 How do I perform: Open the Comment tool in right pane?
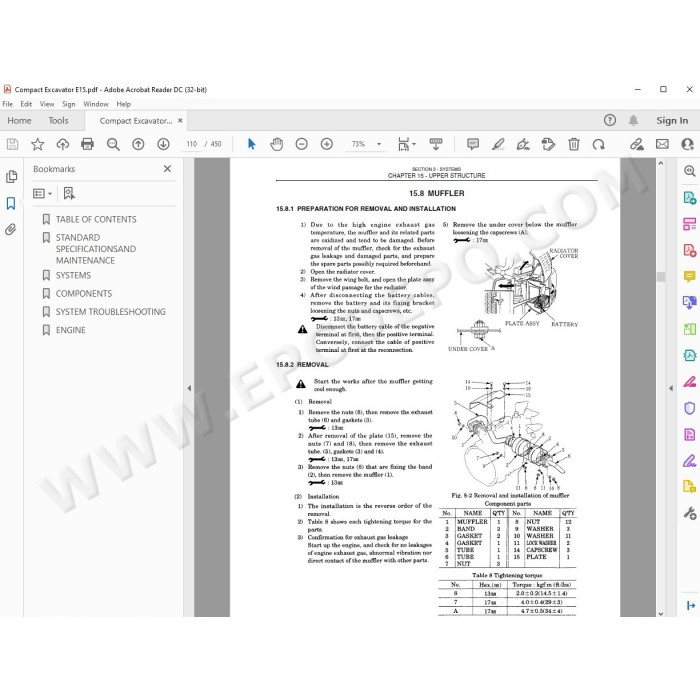tap(690, 276)
